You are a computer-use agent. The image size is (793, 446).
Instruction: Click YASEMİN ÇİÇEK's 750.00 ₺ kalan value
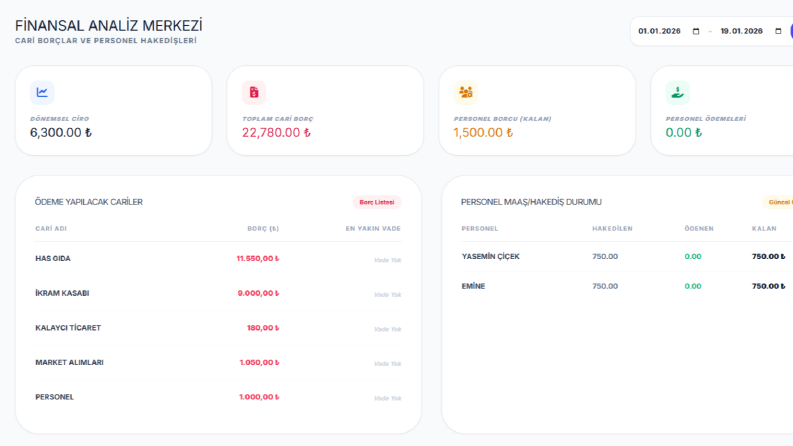769,256
